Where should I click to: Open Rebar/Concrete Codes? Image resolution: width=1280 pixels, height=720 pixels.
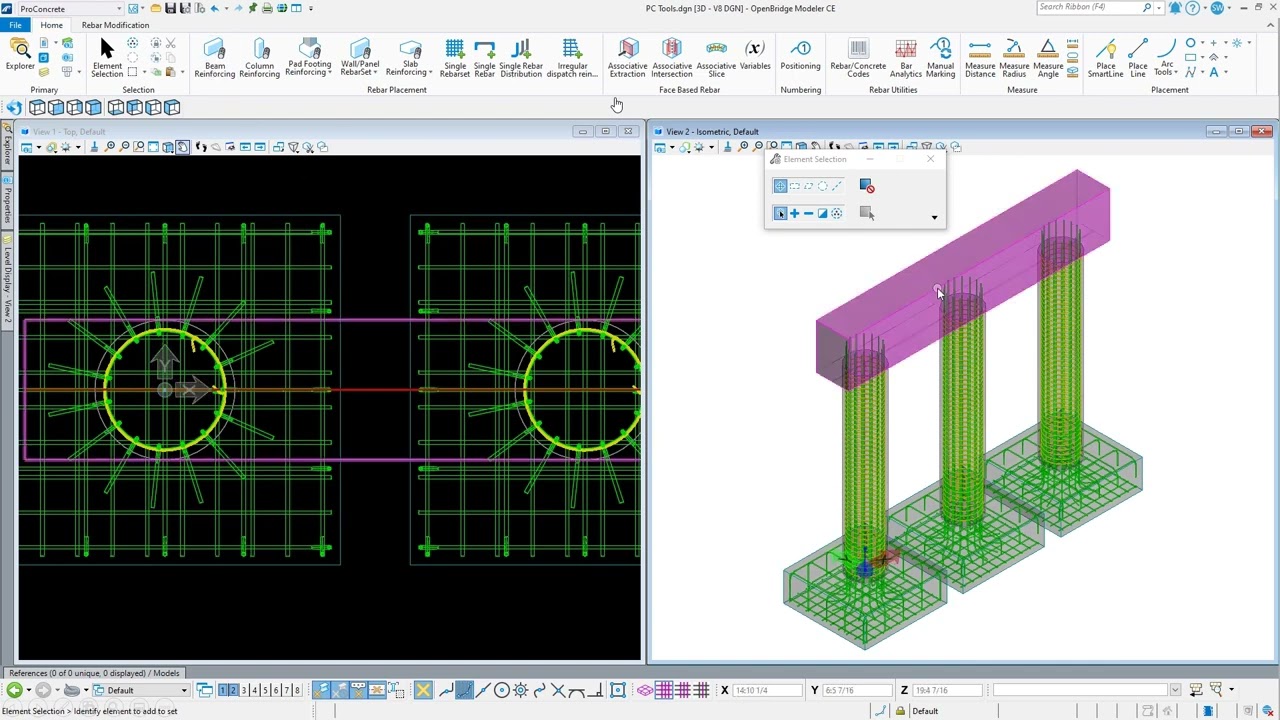(858, 58)
